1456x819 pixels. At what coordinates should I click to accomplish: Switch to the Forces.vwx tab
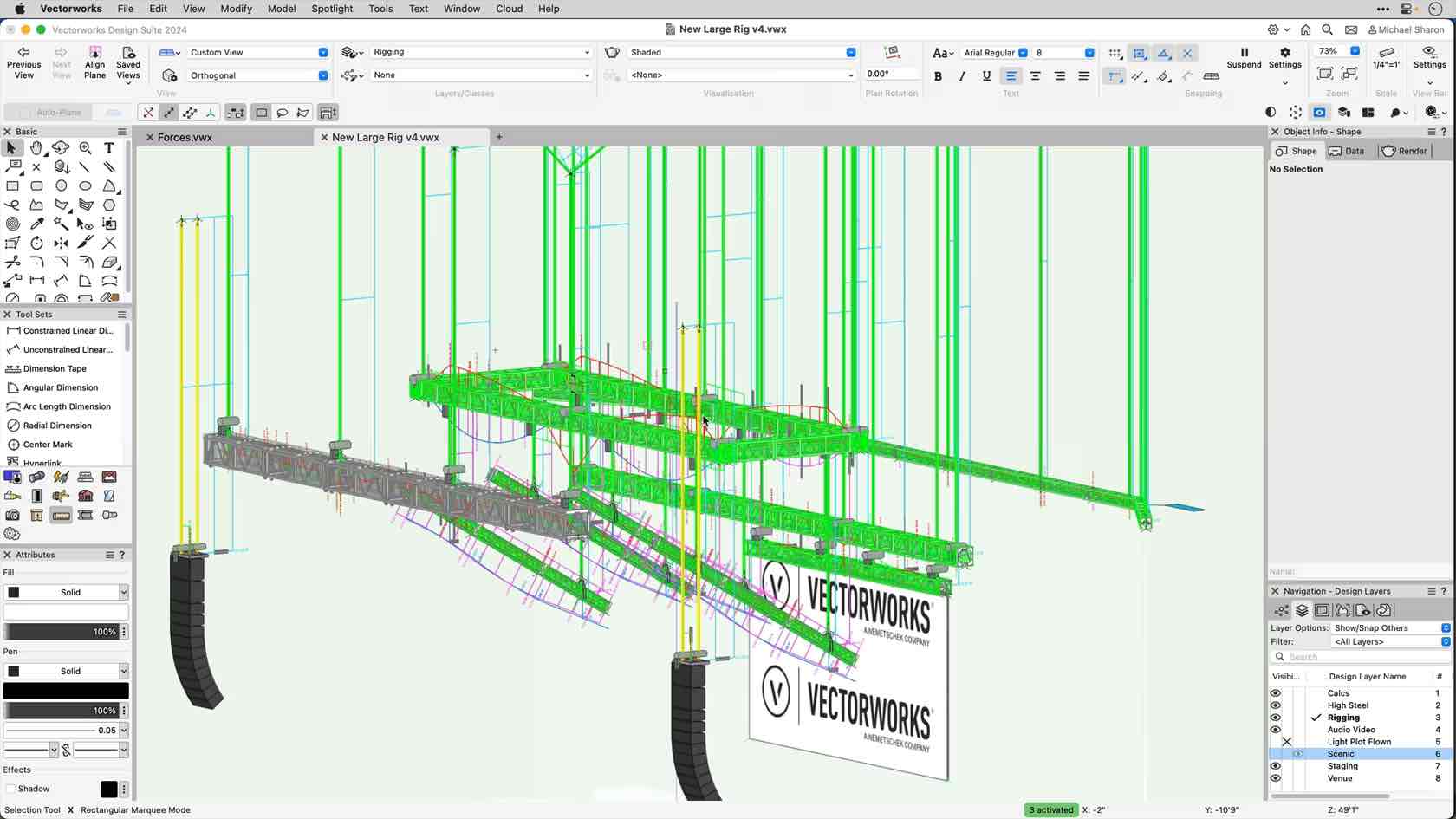[x=185, y=137]
